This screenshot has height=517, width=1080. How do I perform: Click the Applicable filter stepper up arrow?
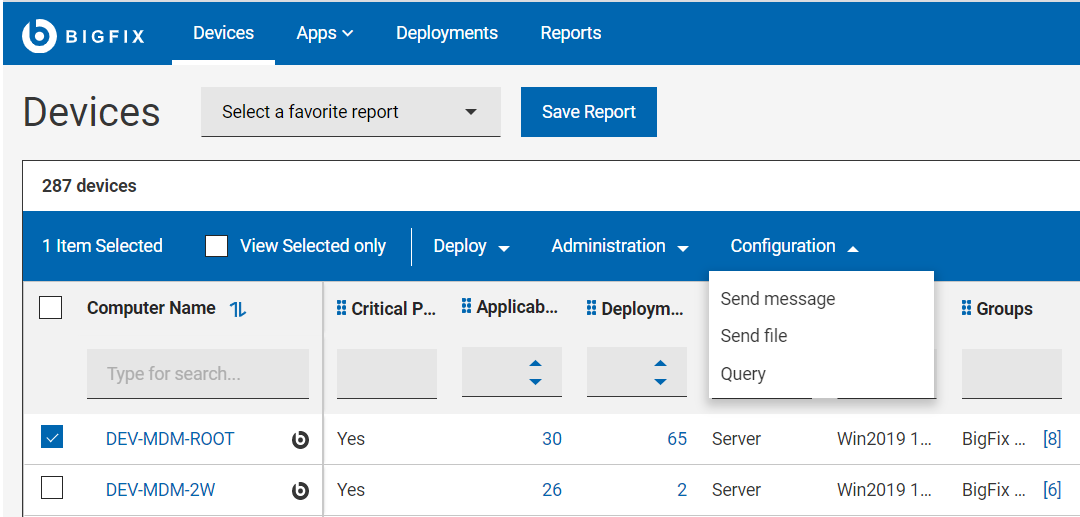(x=535, y=363)
